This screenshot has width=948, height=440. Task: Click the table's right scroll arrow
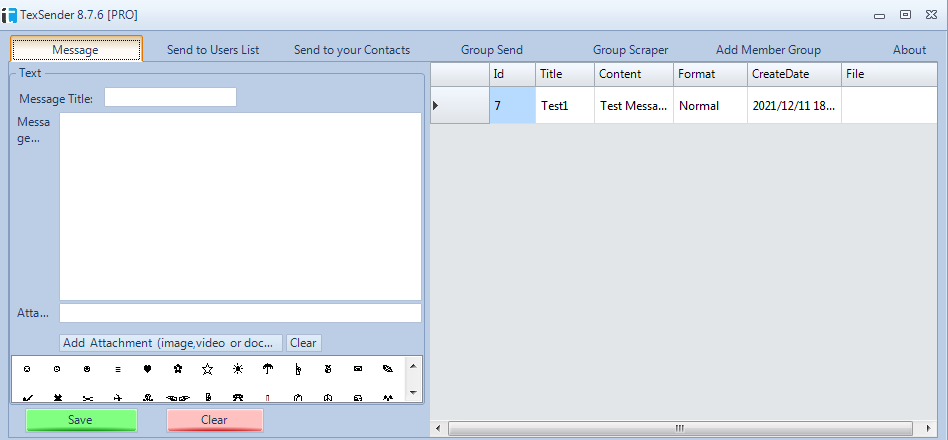[x=928, y=428]
